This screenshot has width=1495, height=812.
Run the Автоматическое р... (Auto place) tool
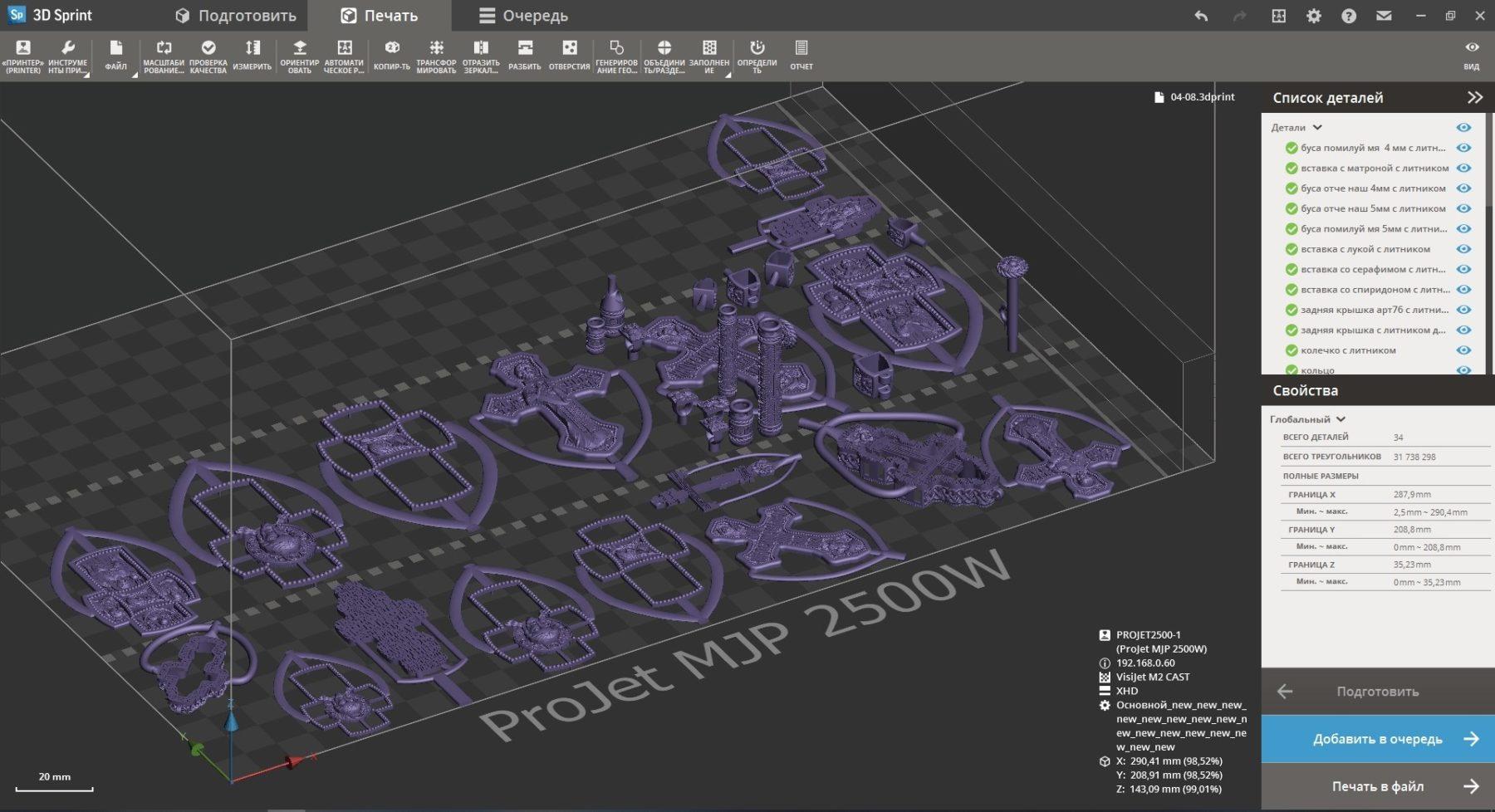coord(344,56)
